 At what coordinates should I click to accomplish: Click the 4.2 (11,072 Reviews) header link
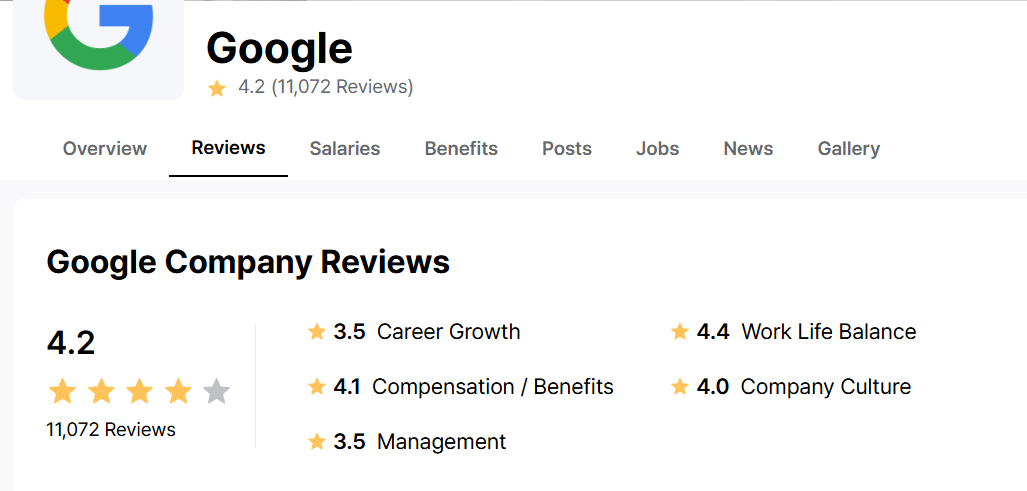(325, 87)
